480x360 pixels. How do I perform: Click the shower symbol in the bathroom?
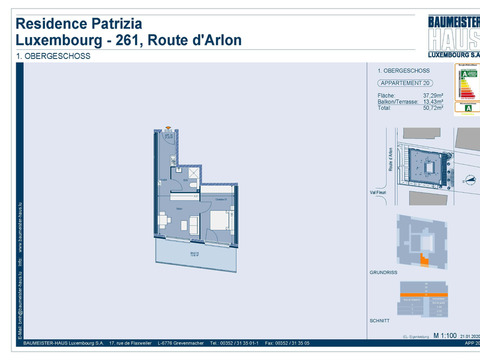[x=194, y=173]
